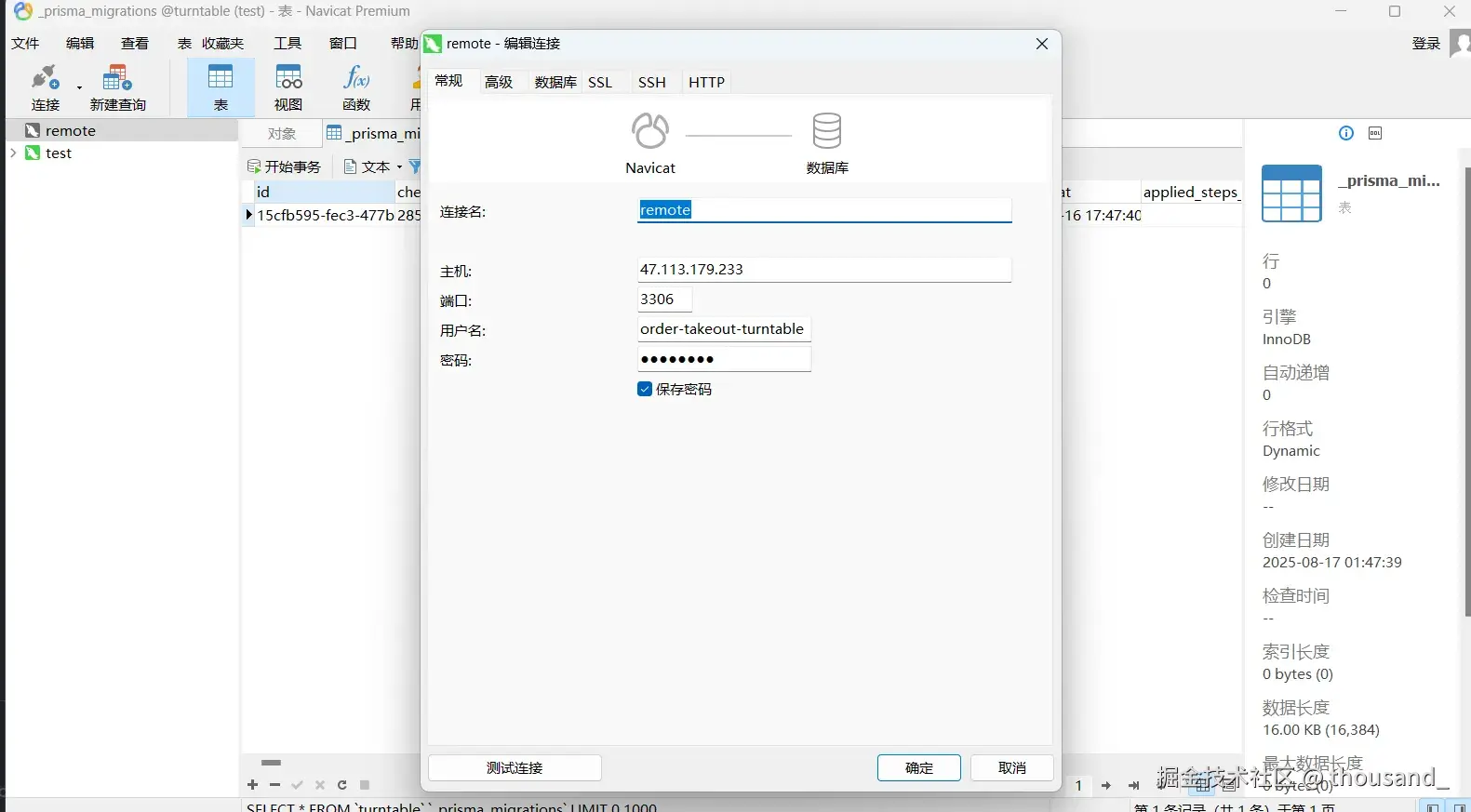Jump to last page arrow
The width and height of the screenshot is (1471, 812).
click(x=1134, y=786)
